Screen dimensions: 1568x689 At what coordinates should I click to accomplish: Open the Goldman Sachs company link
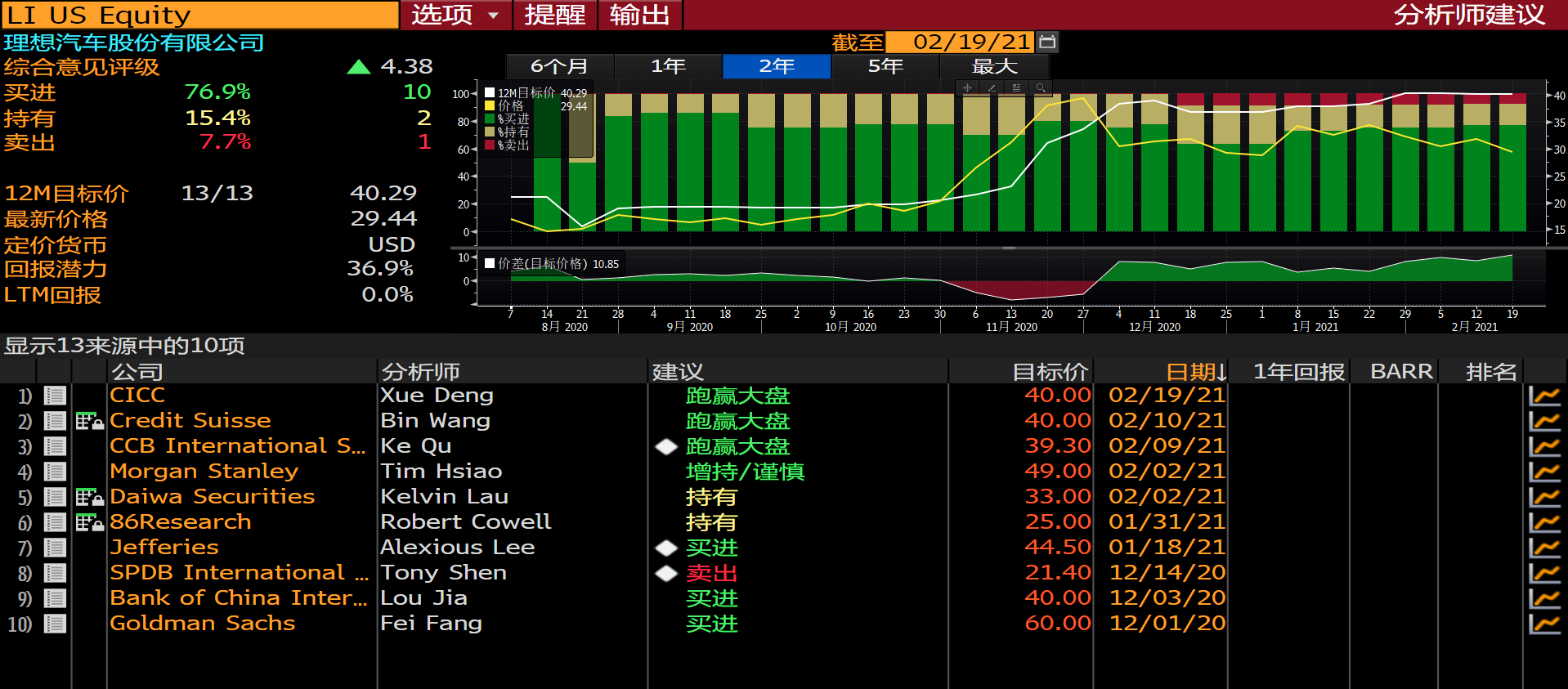pyautogui.click(x=203, y=624)
